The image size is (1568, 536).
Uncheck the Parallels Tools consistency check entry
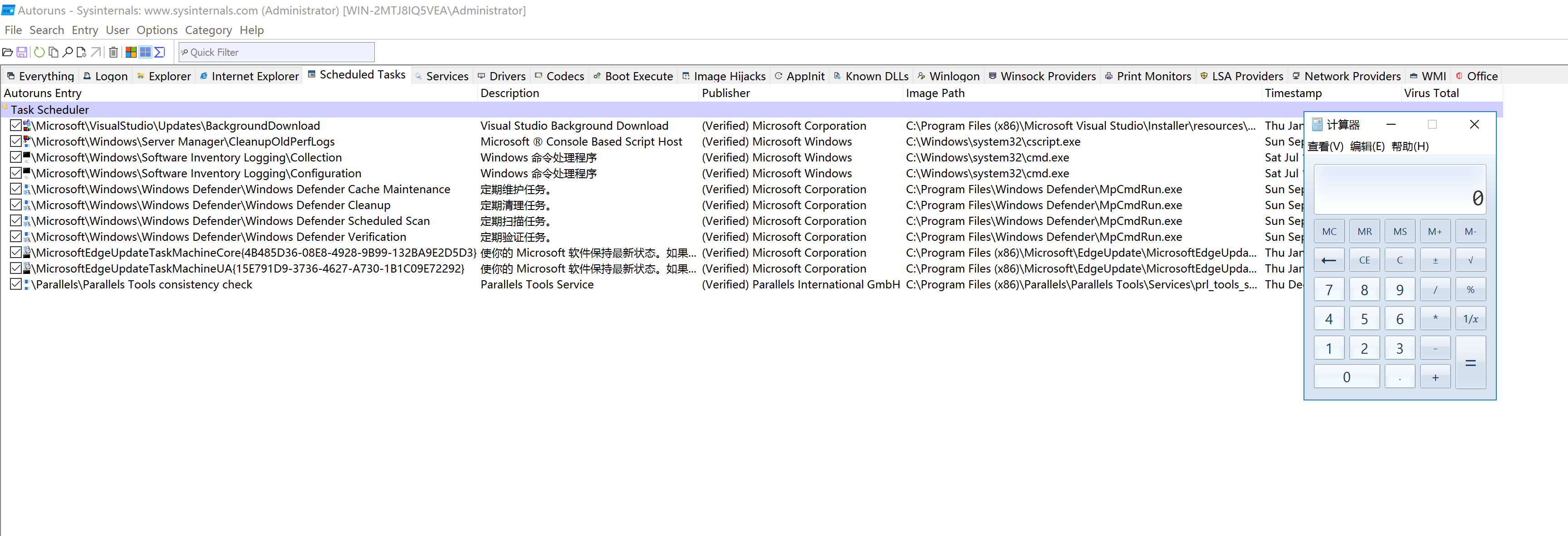[16, 284]
